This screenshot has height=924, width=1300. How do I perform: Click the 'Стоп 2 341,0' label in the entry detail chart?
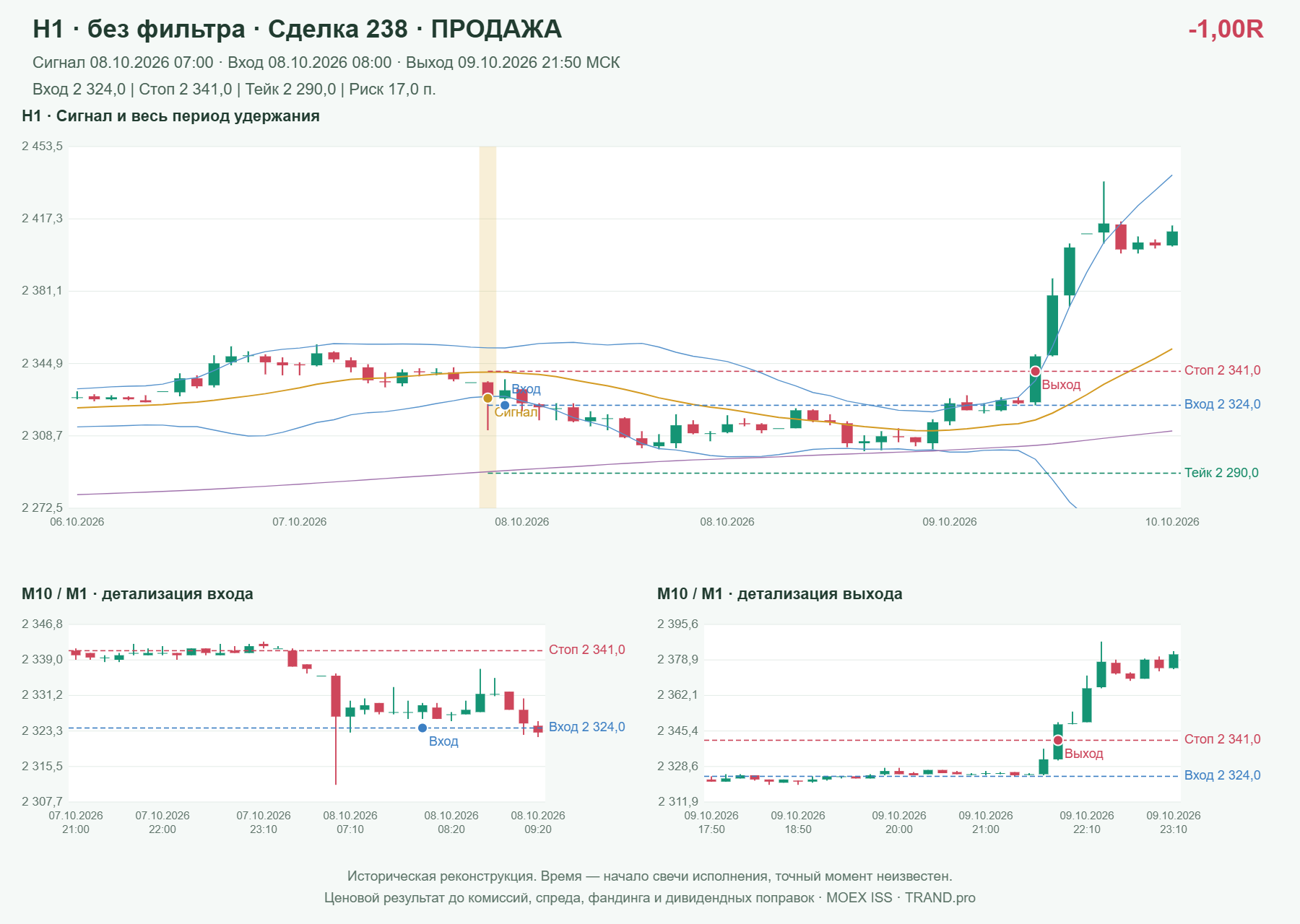587,650
